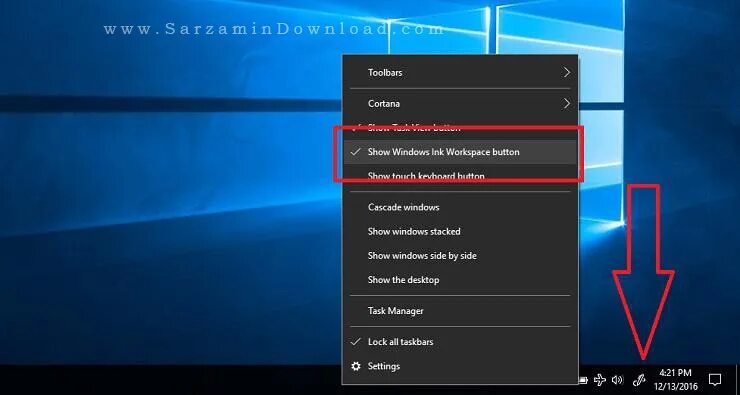
Task: Click the battery status tray icon
Action: [x=584, y=379]
